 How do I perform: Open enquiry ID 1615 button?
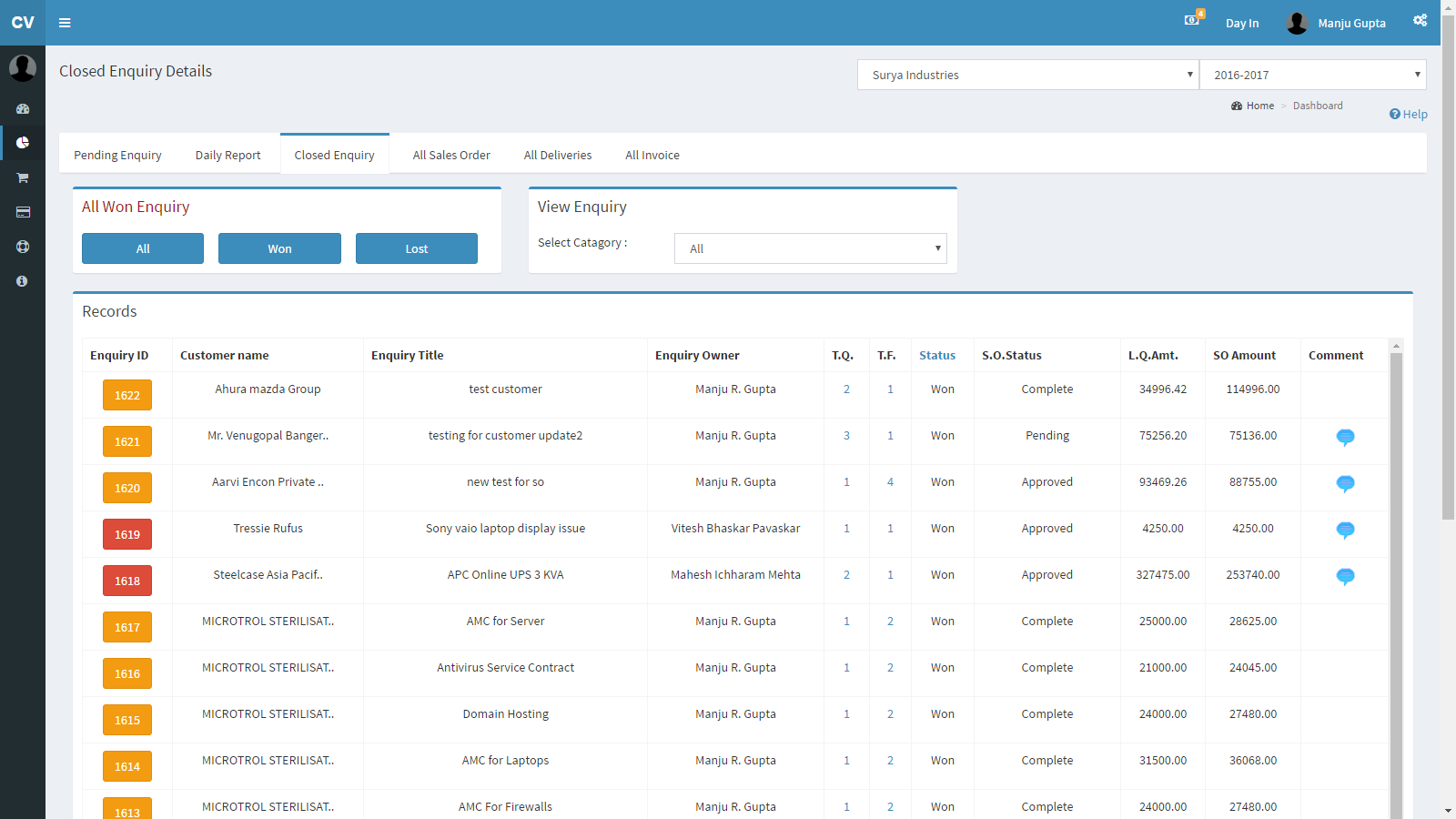[127, 720]
